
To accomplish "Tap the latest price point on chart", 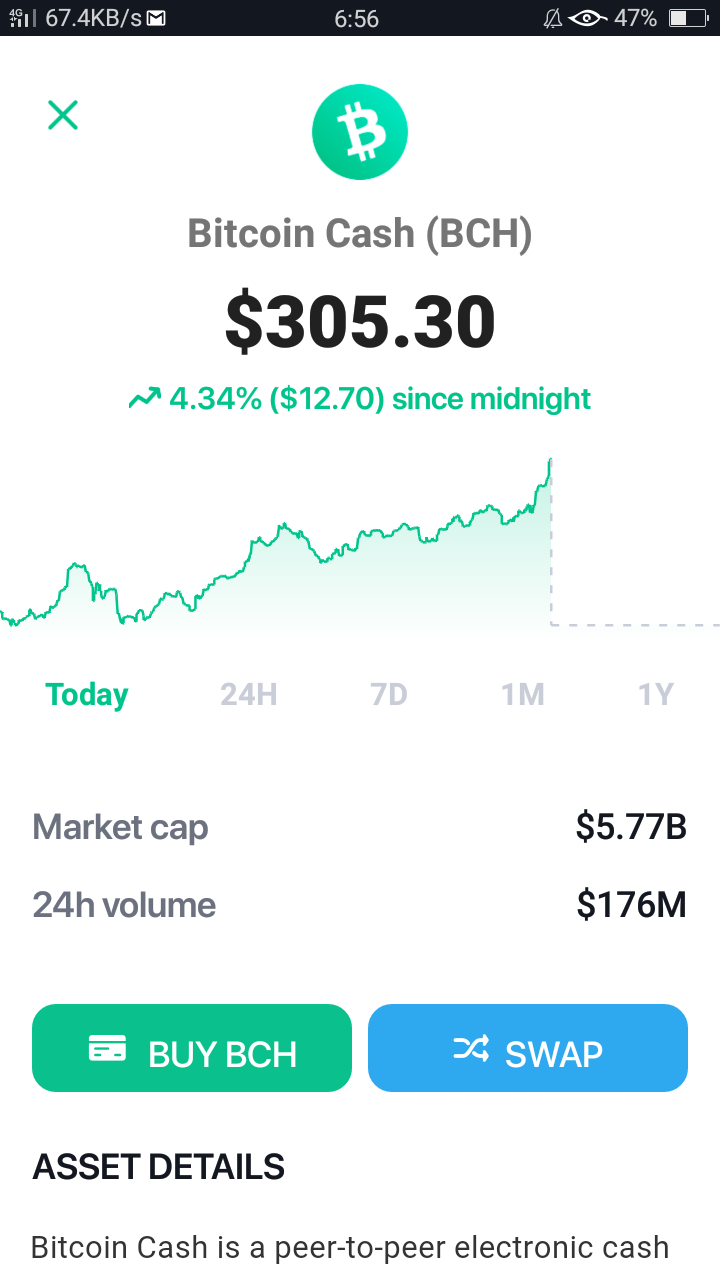I will click(550, 460).
